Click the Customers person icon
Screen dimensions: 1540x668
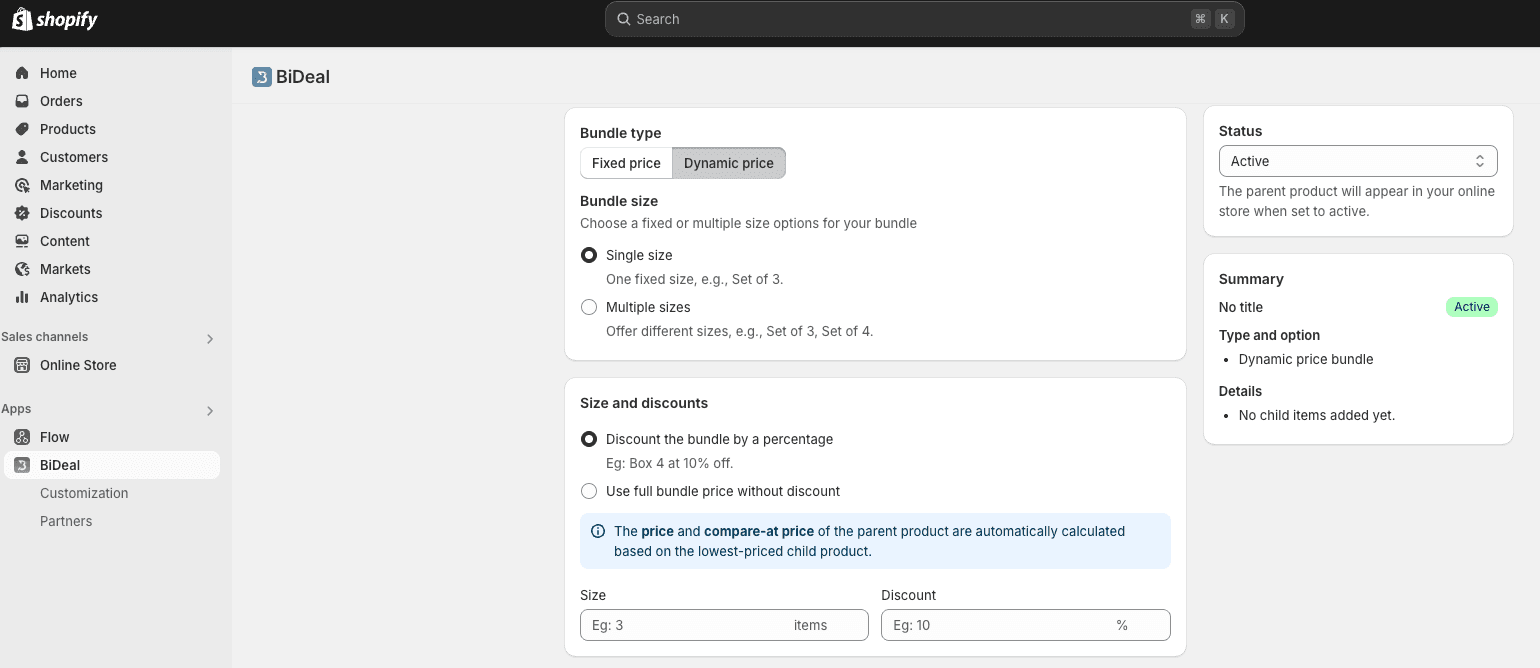tap(22, 157)
